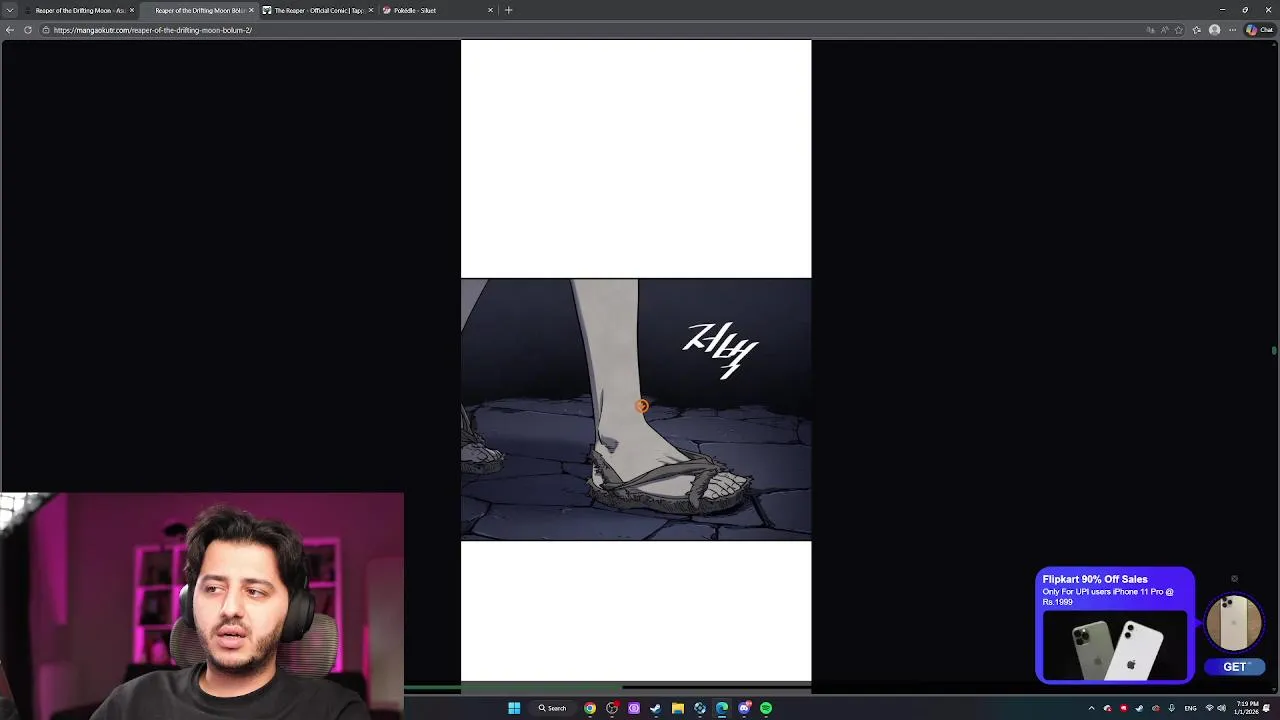Open Google Chrome from the taskbar
Screen dimensions: 1280x720
590,708
